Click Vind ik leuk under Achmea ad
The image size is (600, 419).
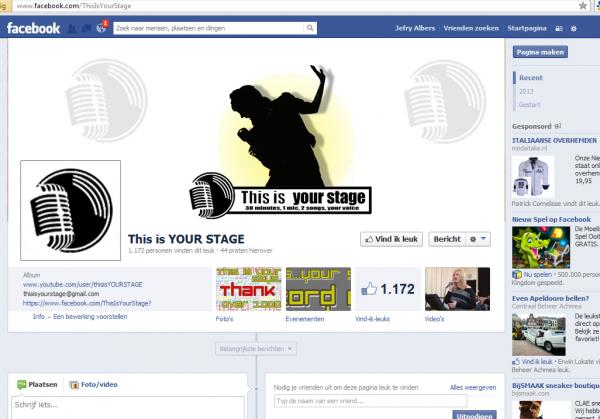[537, 362]
